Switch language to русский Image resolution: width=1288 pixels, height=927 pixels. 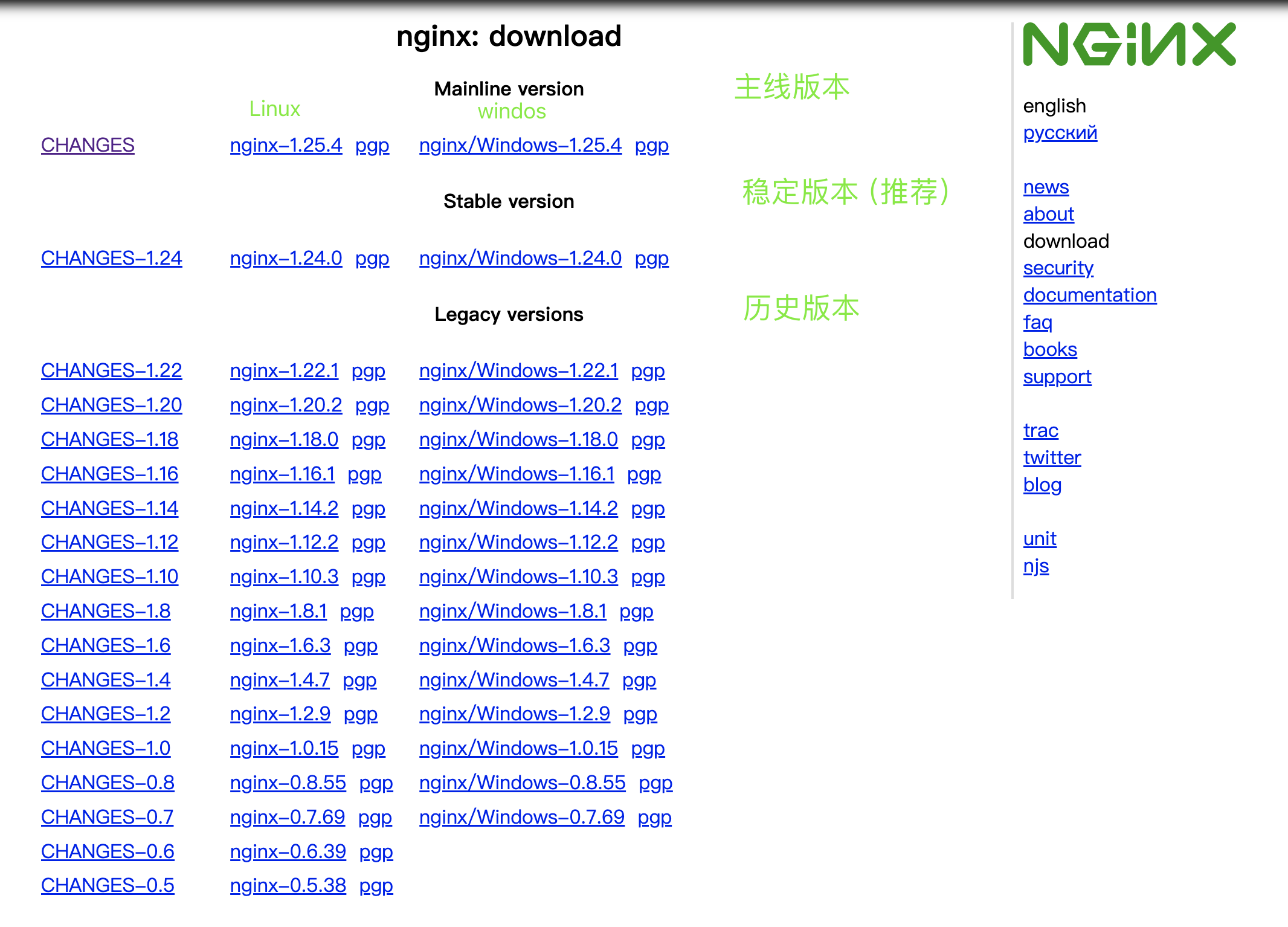point(1060,133)
